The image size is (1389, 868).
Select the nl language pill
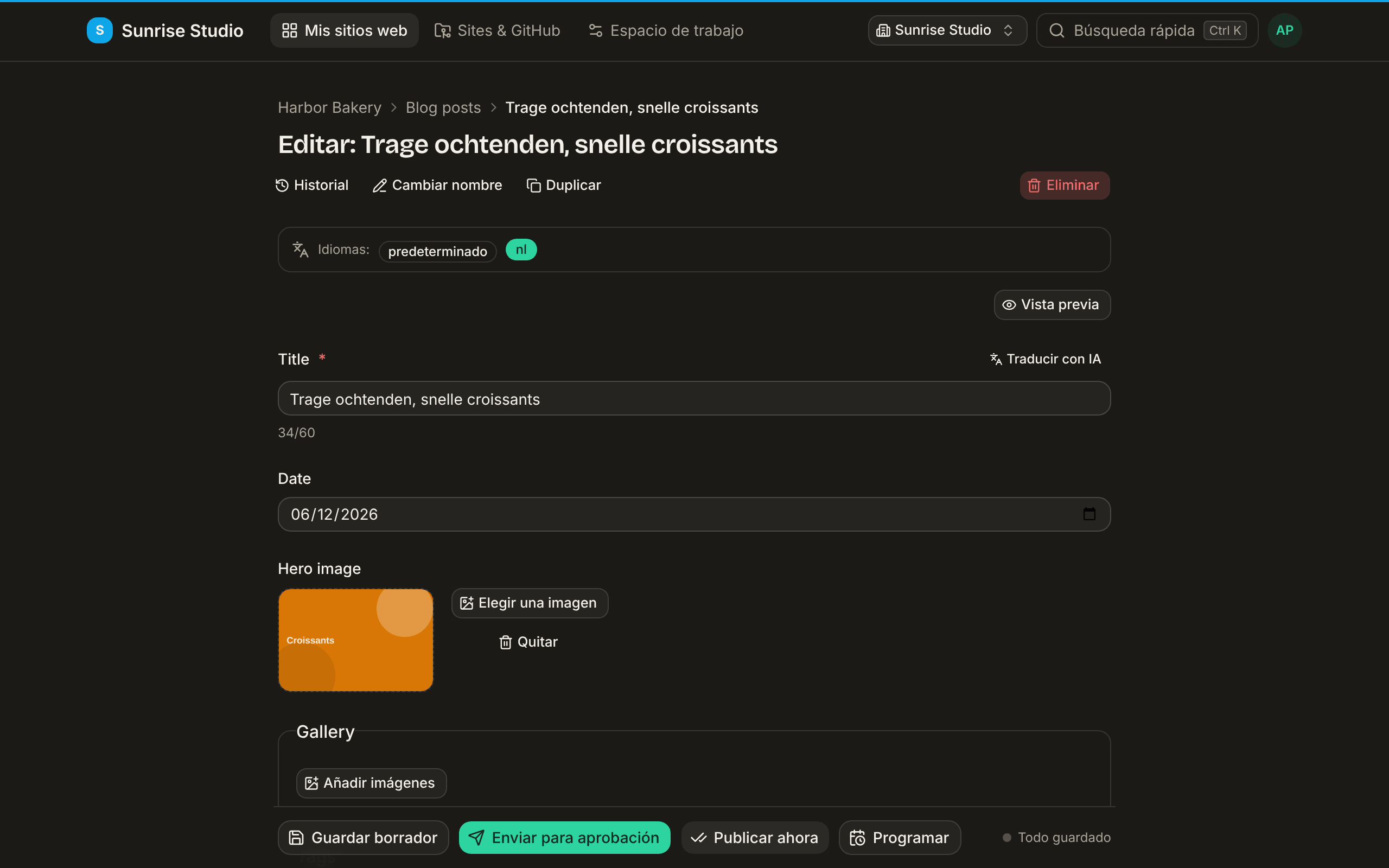pos(521,250)
